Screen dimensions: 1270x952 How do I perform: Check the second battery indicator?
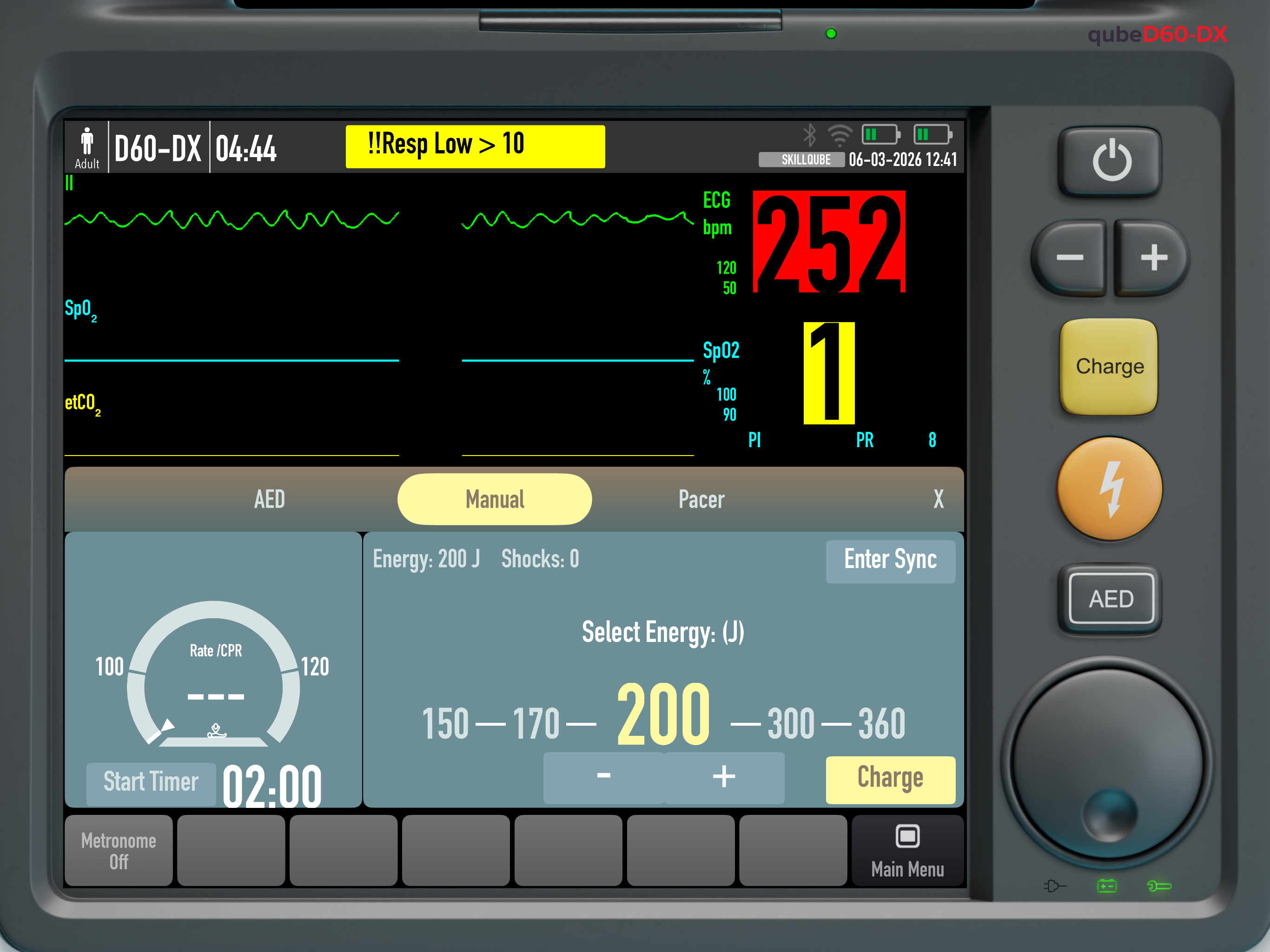(933, 134)
